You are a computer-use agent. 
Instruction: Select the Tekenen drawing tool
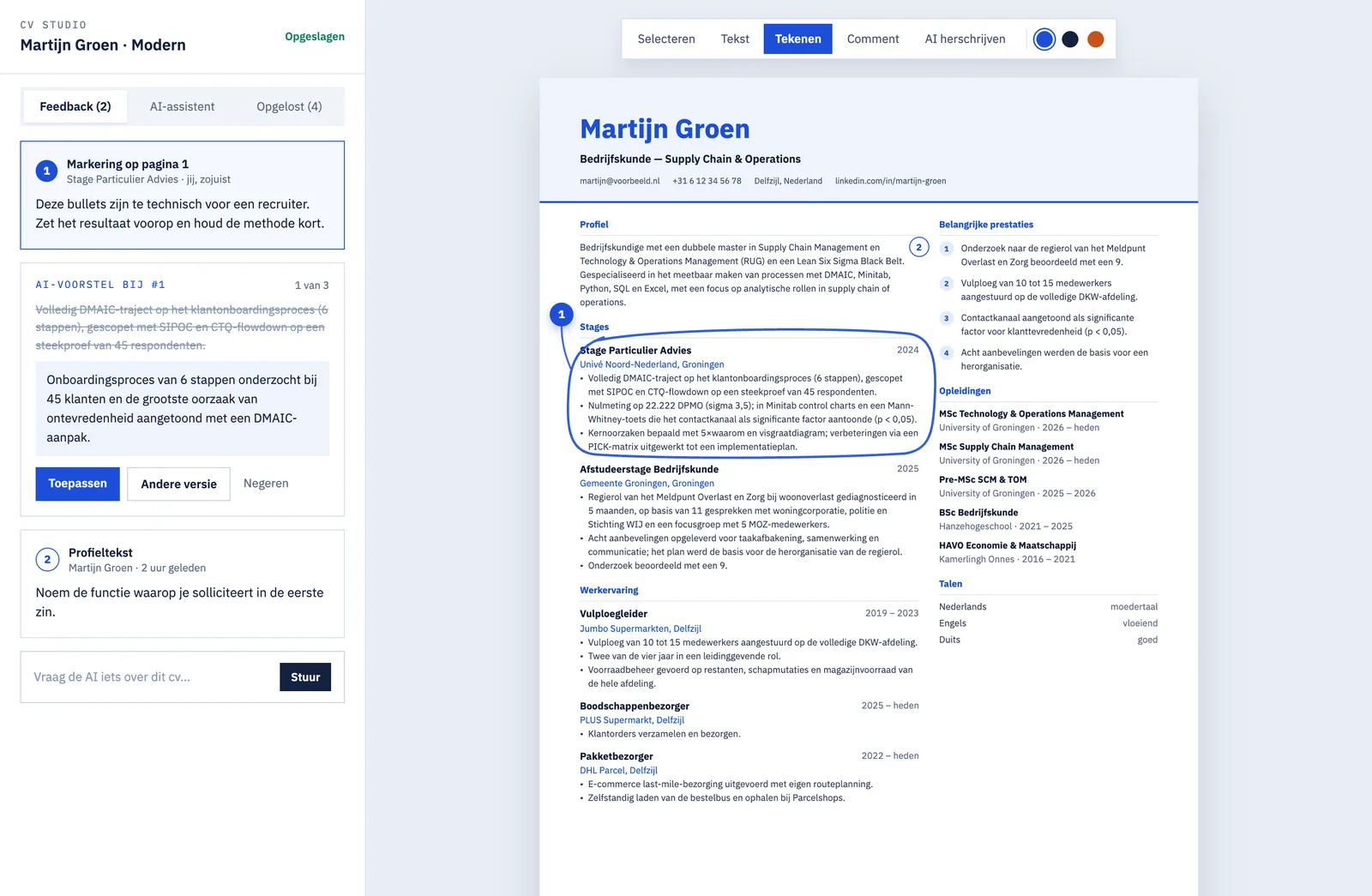(x=797, y=39)
